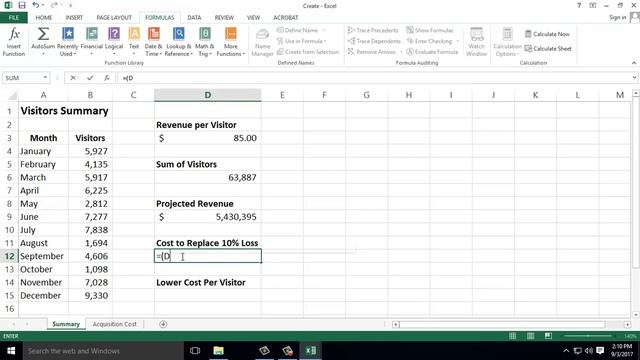Expand the Error Checking dropdown arrow
This screenshot has width=640, height=360.
(458, 41)
